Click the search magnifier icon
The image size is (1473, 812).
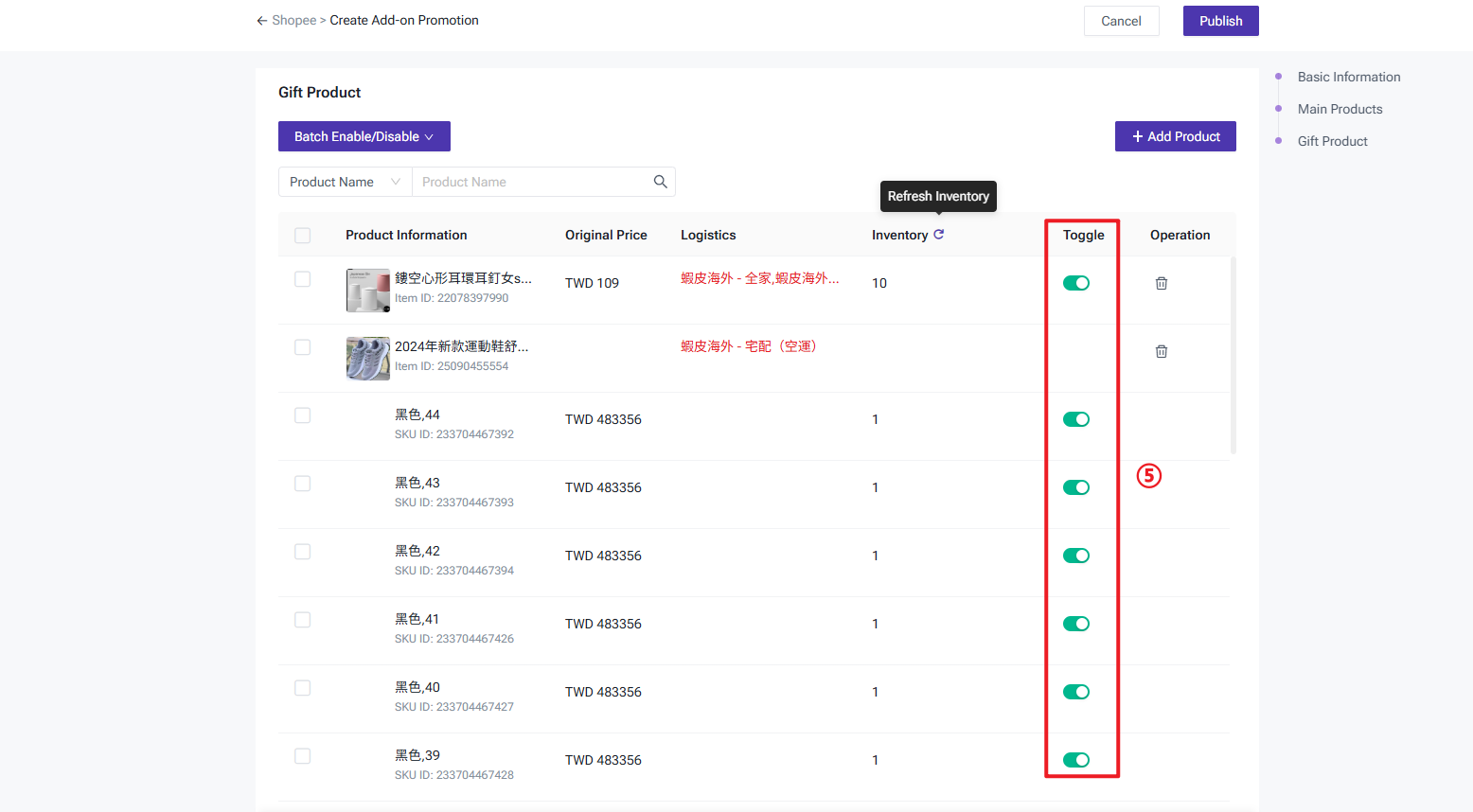point(660,182)
